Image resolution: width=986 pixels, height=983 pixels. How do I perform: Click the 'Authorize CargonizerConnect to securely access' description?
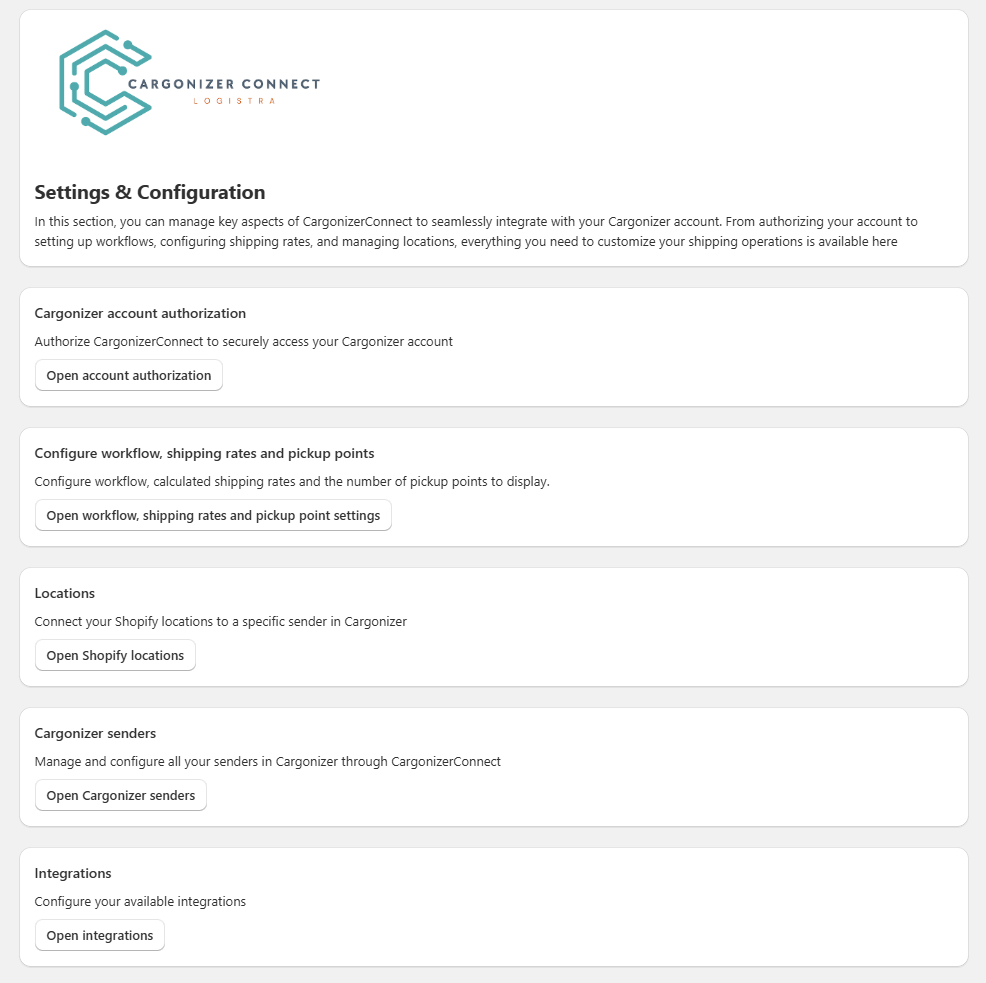click(x=243, y=341)
